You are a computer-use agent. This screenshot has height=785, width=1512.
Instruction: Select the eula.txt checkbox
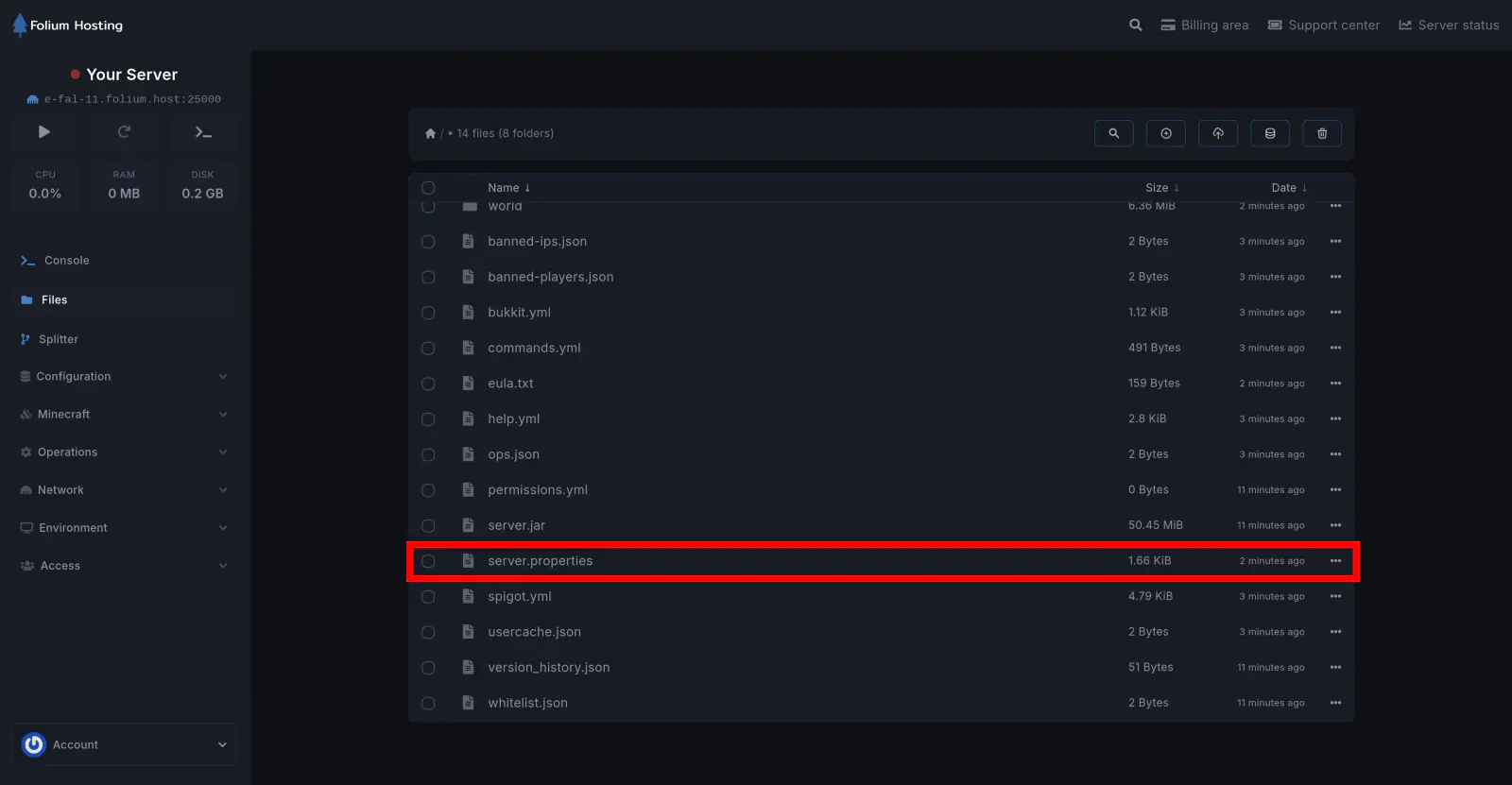[x=428, y=384]
